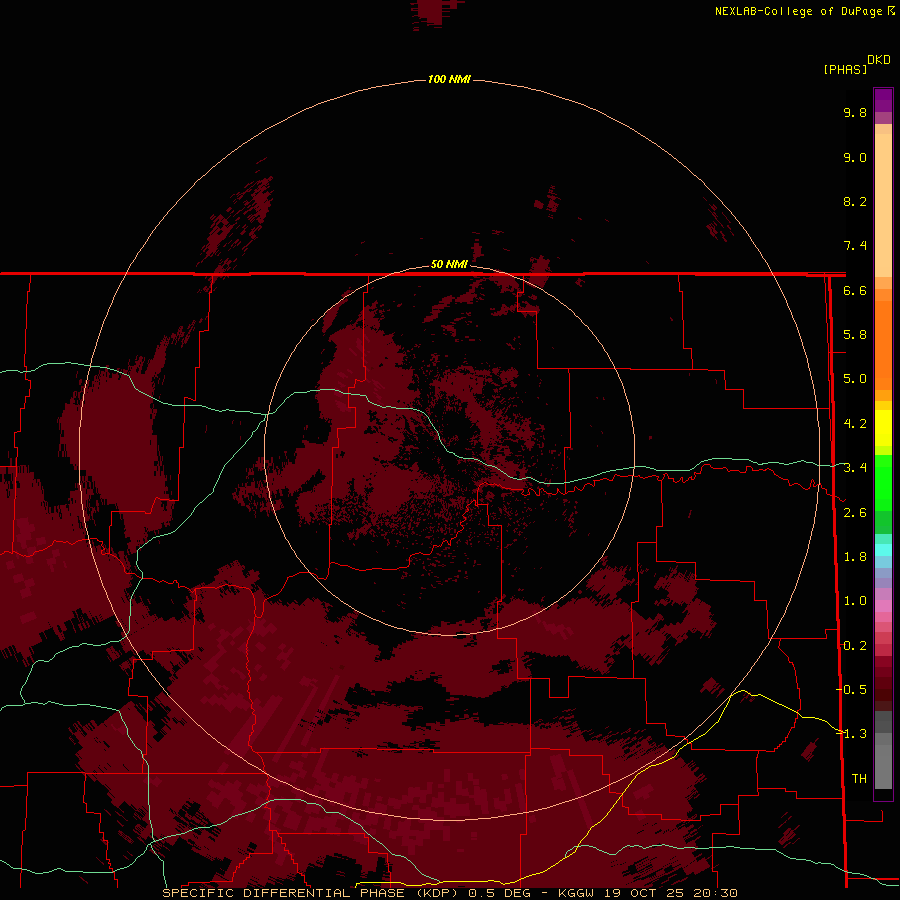Click the KGGW 19 OCT 25 20:30 timestamp
Image resolution: width=900 pixels, height=900 pixels.
tap(647, 893)
